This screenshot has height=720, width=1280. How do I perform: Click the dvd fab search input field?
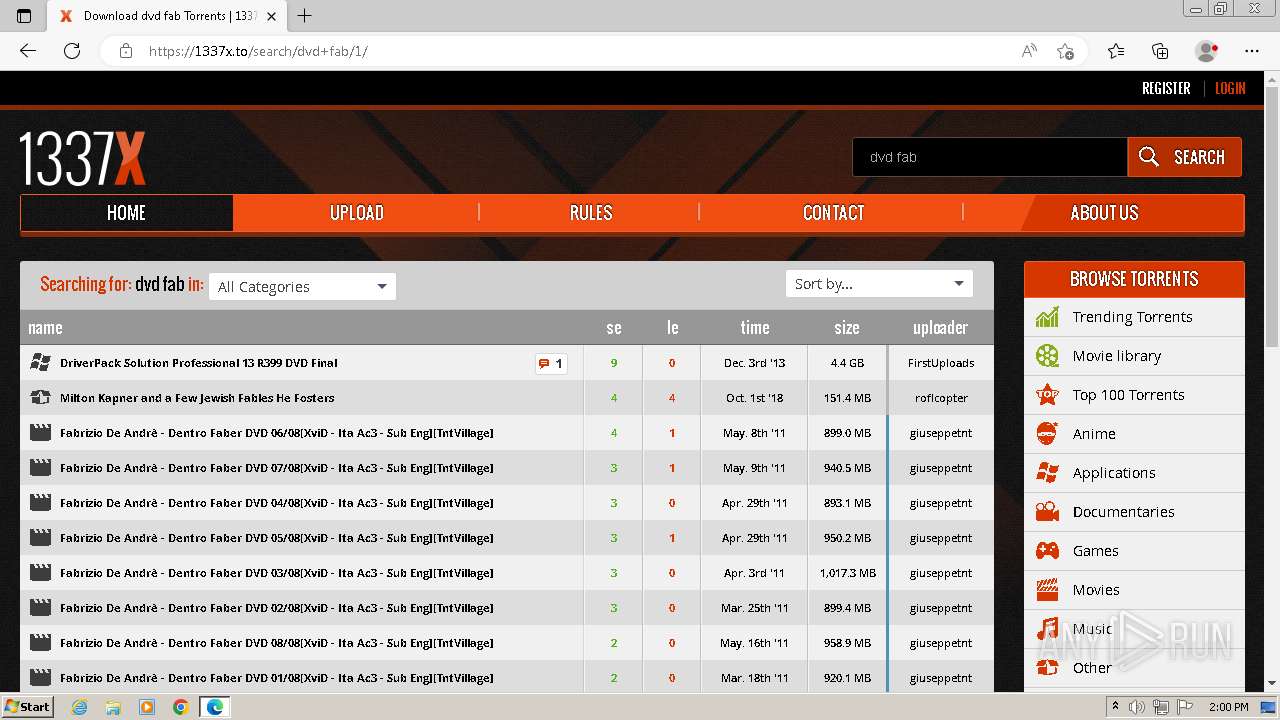(990, 157)
